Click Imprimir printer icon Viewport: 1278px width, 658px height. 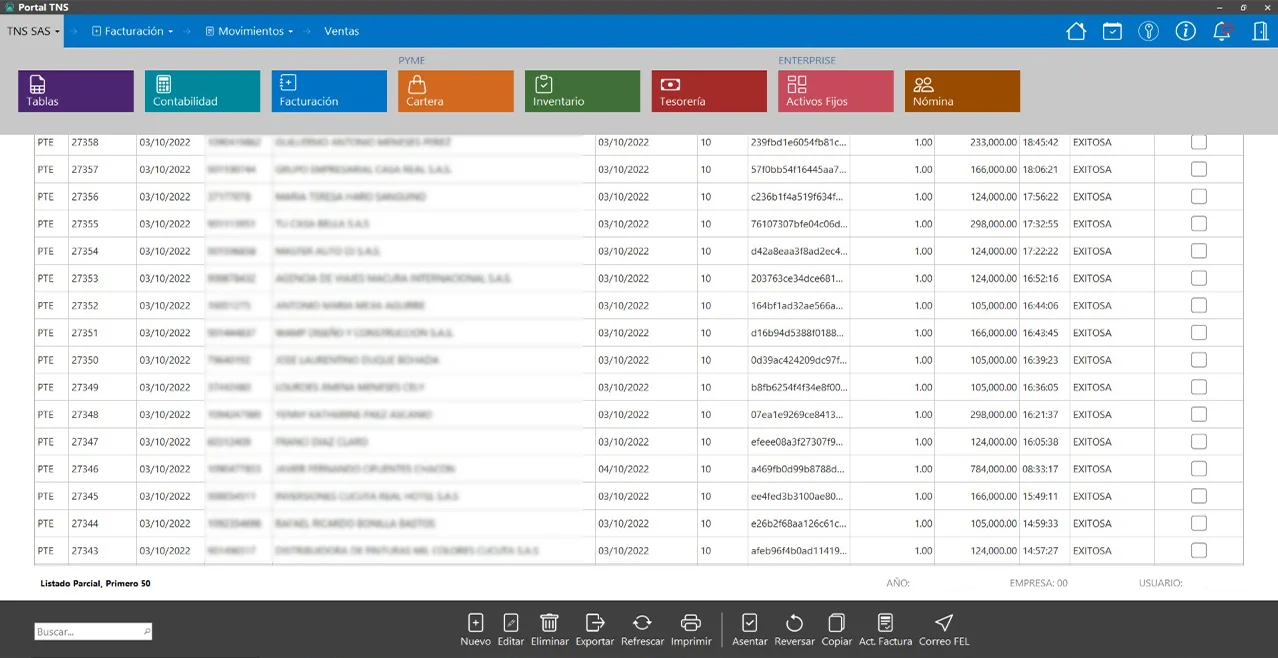(691, 629)
